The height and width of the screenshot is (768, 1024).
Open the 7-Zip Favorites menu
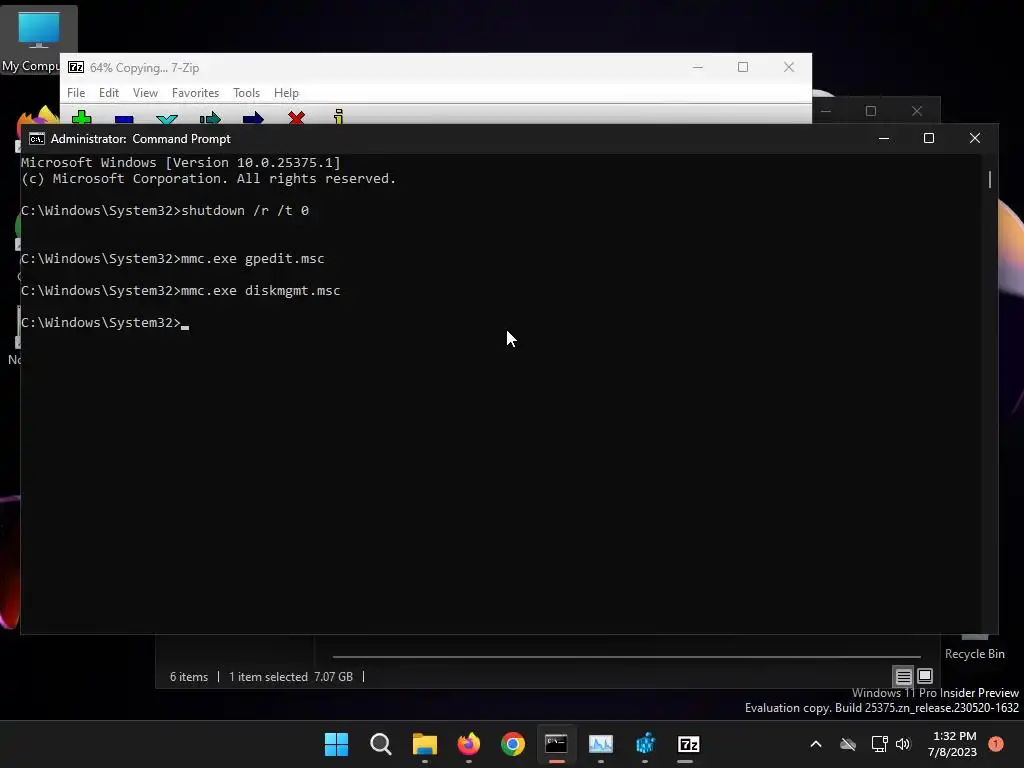[x=195, y=93]
